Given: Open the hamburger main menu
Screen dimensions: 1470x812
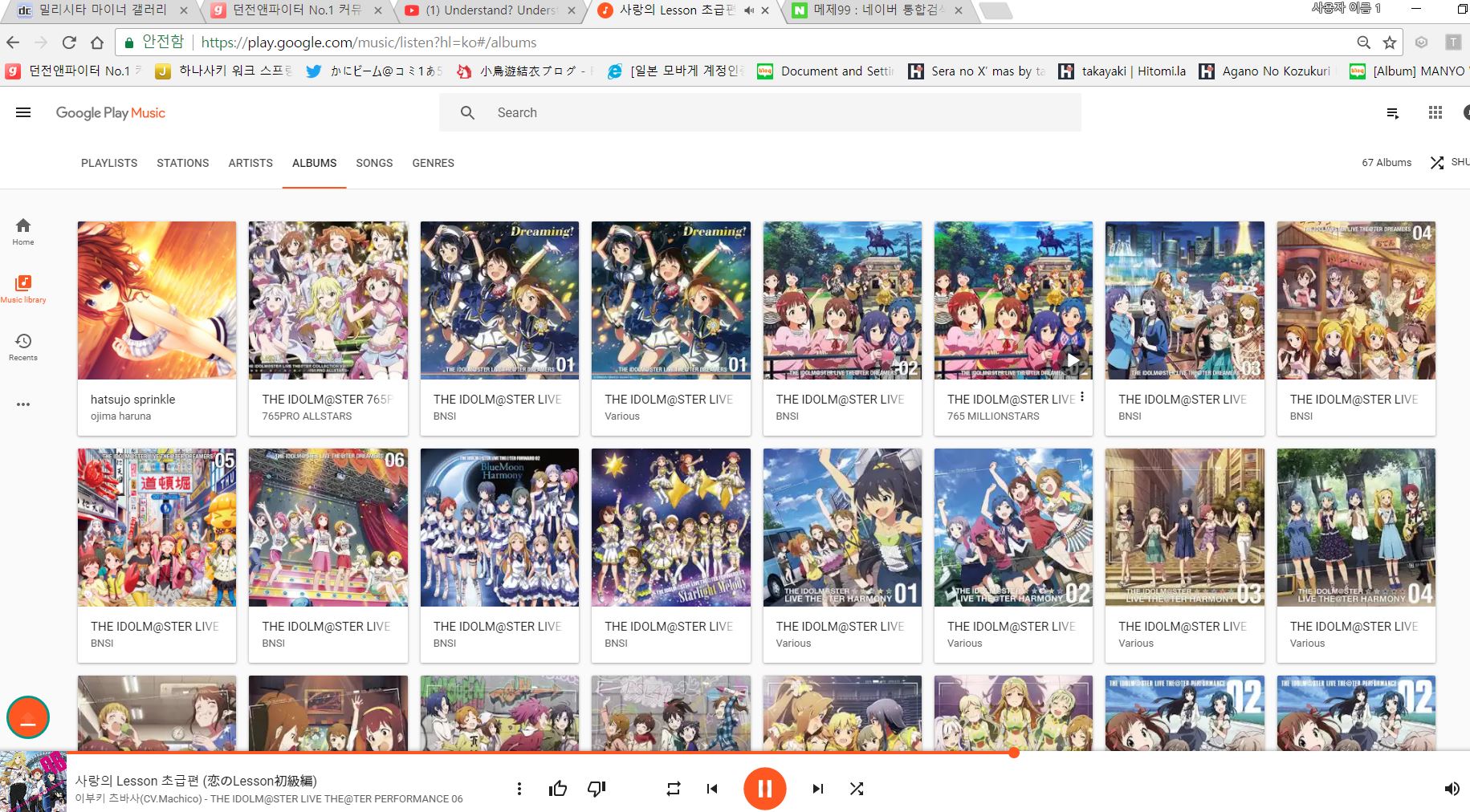Looking at the screenshot, I should (x=23, y=112).
